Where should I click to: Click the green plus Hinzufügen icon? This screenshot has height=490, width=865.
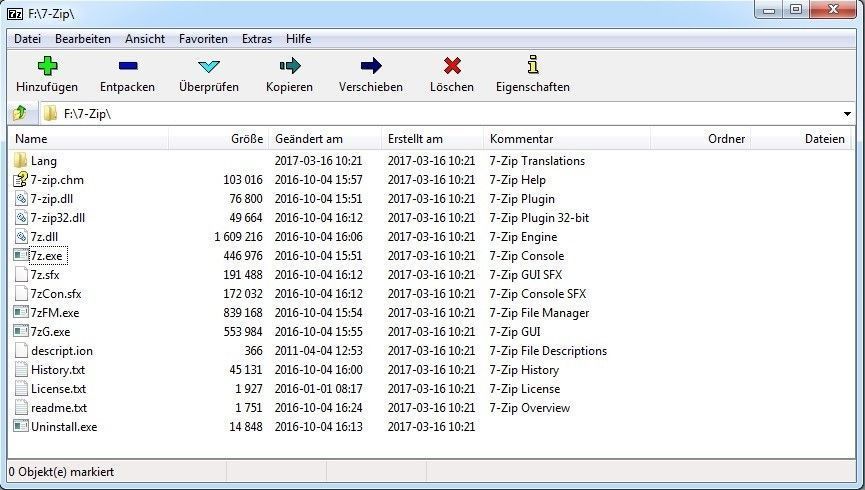pos(47,66)
